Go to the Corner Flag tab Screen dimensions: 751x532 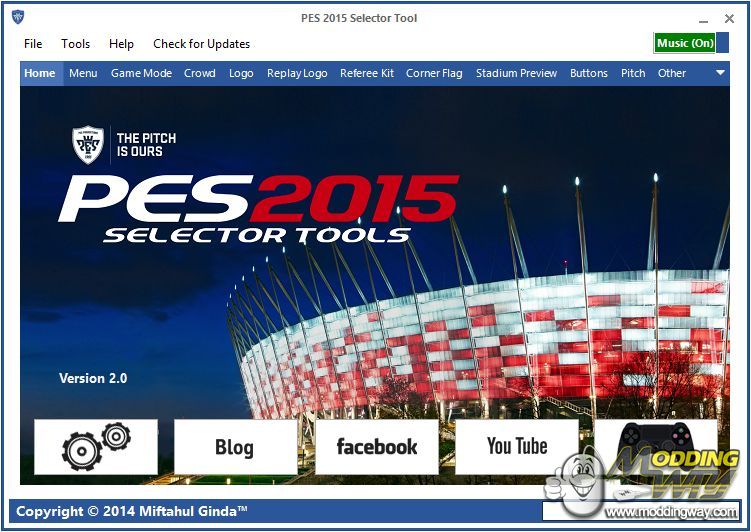pyautogui.click(x=434, y=73)
